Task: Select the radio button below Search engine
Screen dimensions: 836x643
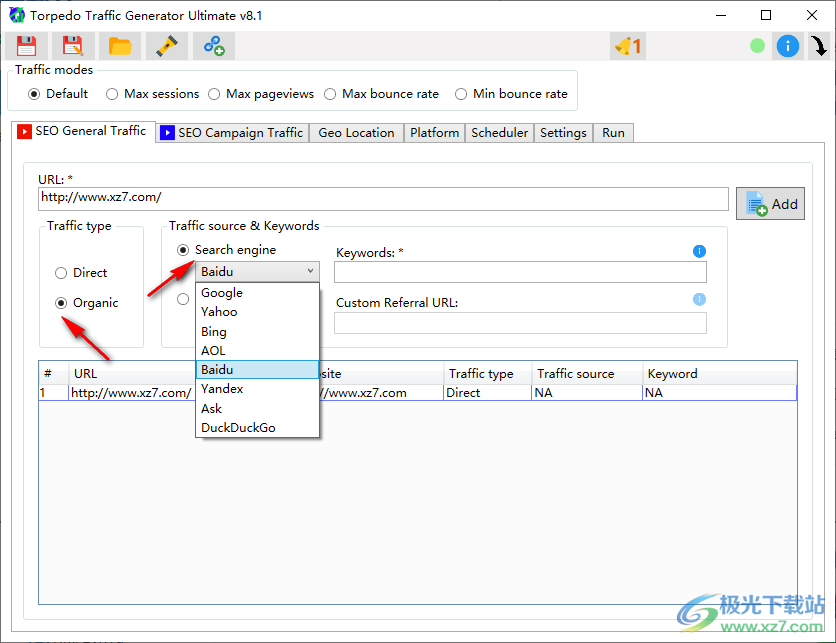Action: click(183, 299)
